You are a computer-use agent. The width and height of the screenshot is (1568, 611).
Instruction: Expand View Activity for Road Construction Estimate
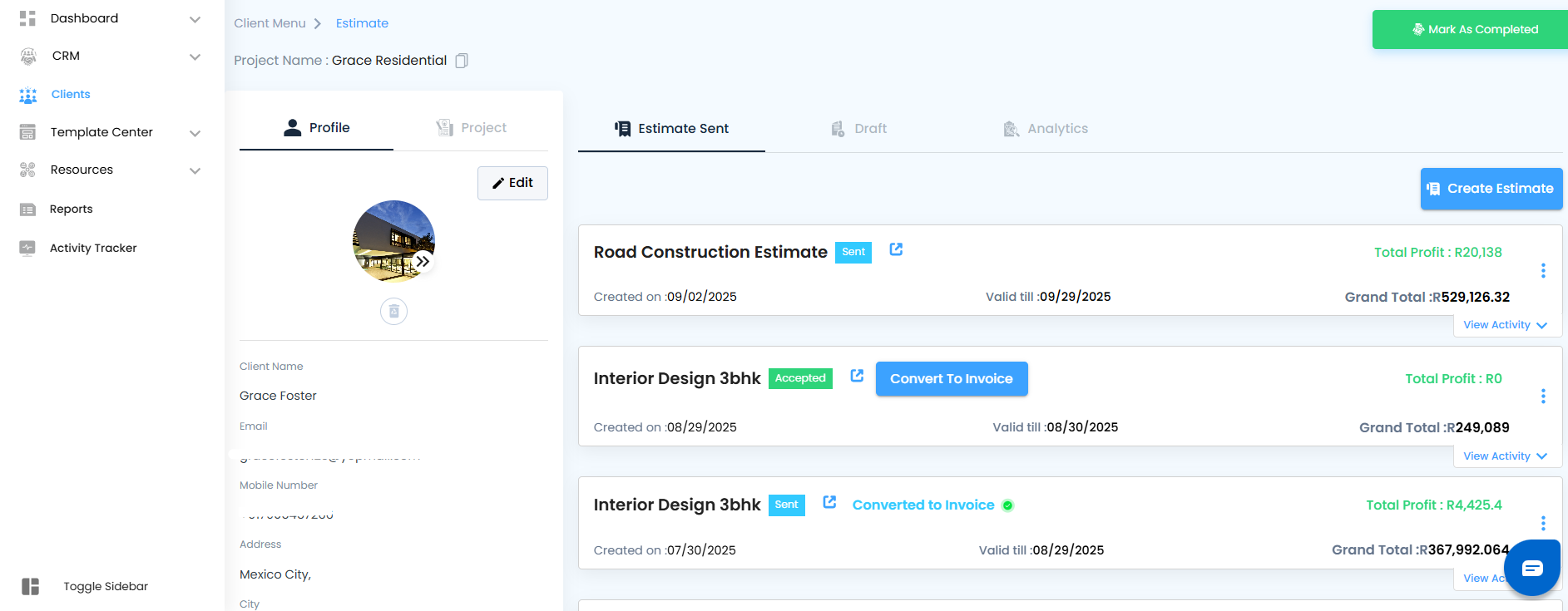pos(1505,325)
